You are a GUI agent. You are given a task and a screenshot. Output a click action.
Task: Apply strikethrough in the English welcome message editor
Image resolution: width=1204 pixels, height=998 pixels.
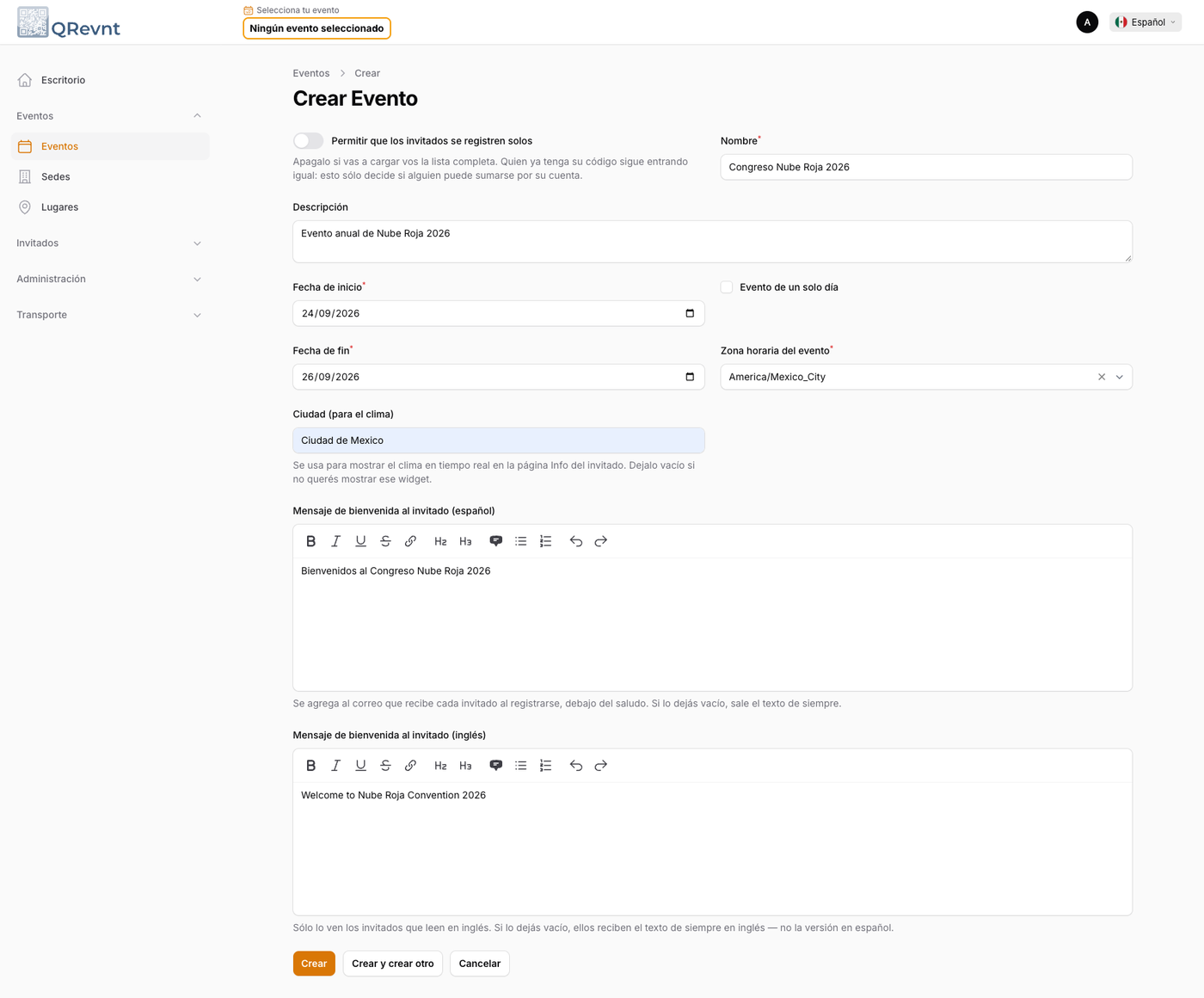pyautogui.click(x=386, y=766)
